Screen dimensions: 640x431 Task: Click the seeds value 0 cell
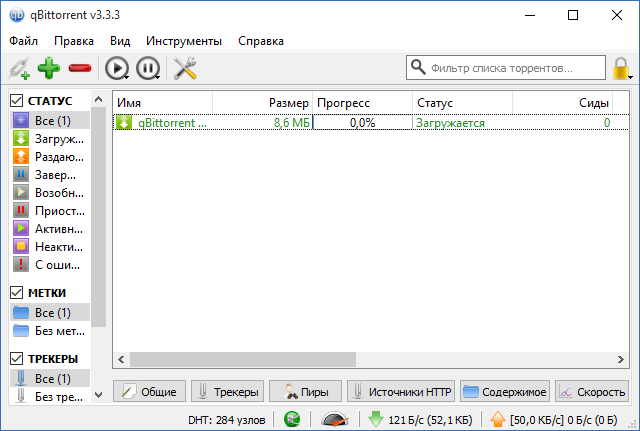tap(607, 123)
